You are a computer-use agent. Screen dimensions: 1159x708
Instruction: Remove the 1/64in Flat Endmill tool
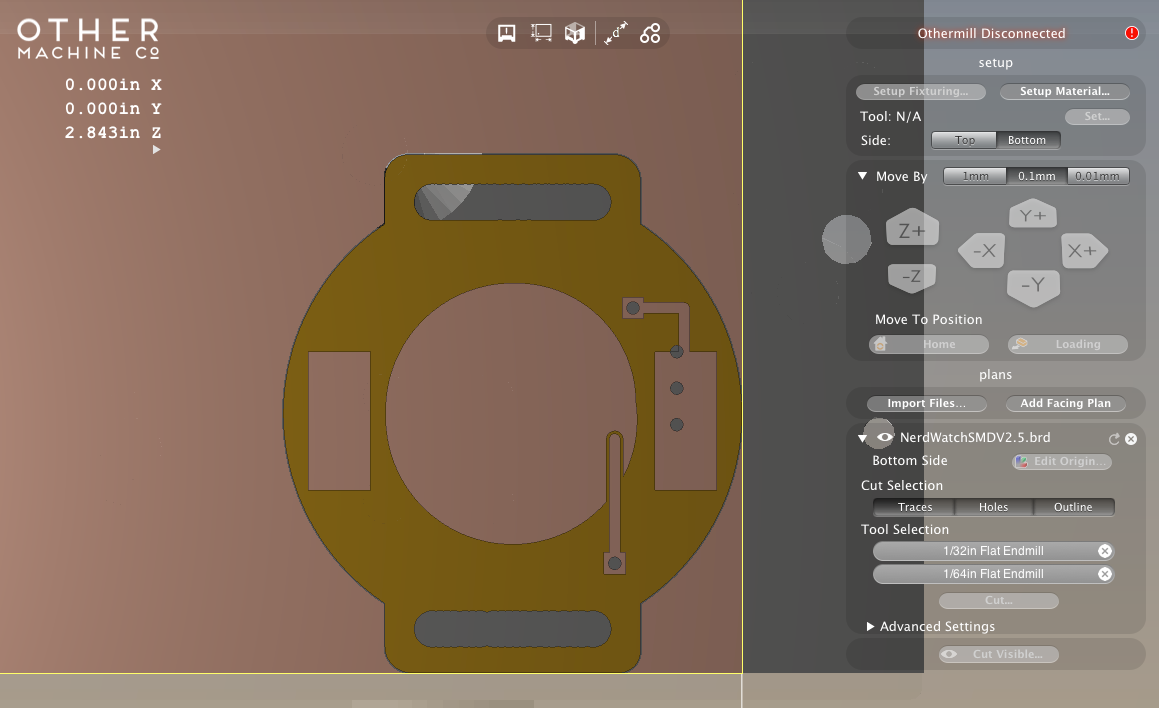(1104, 573)
